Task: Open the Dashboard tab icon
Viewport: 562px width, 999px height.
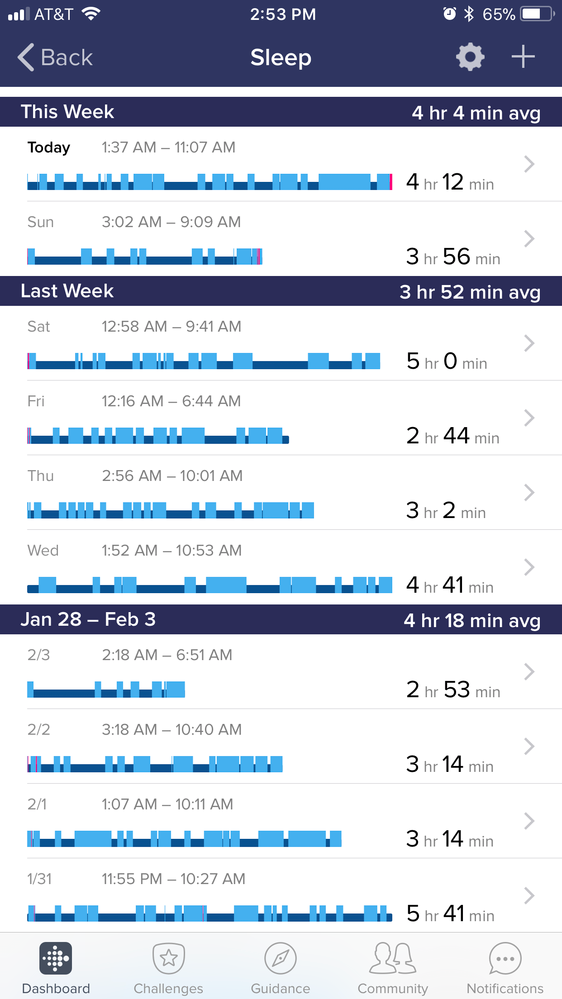Action: coord(55,958)
